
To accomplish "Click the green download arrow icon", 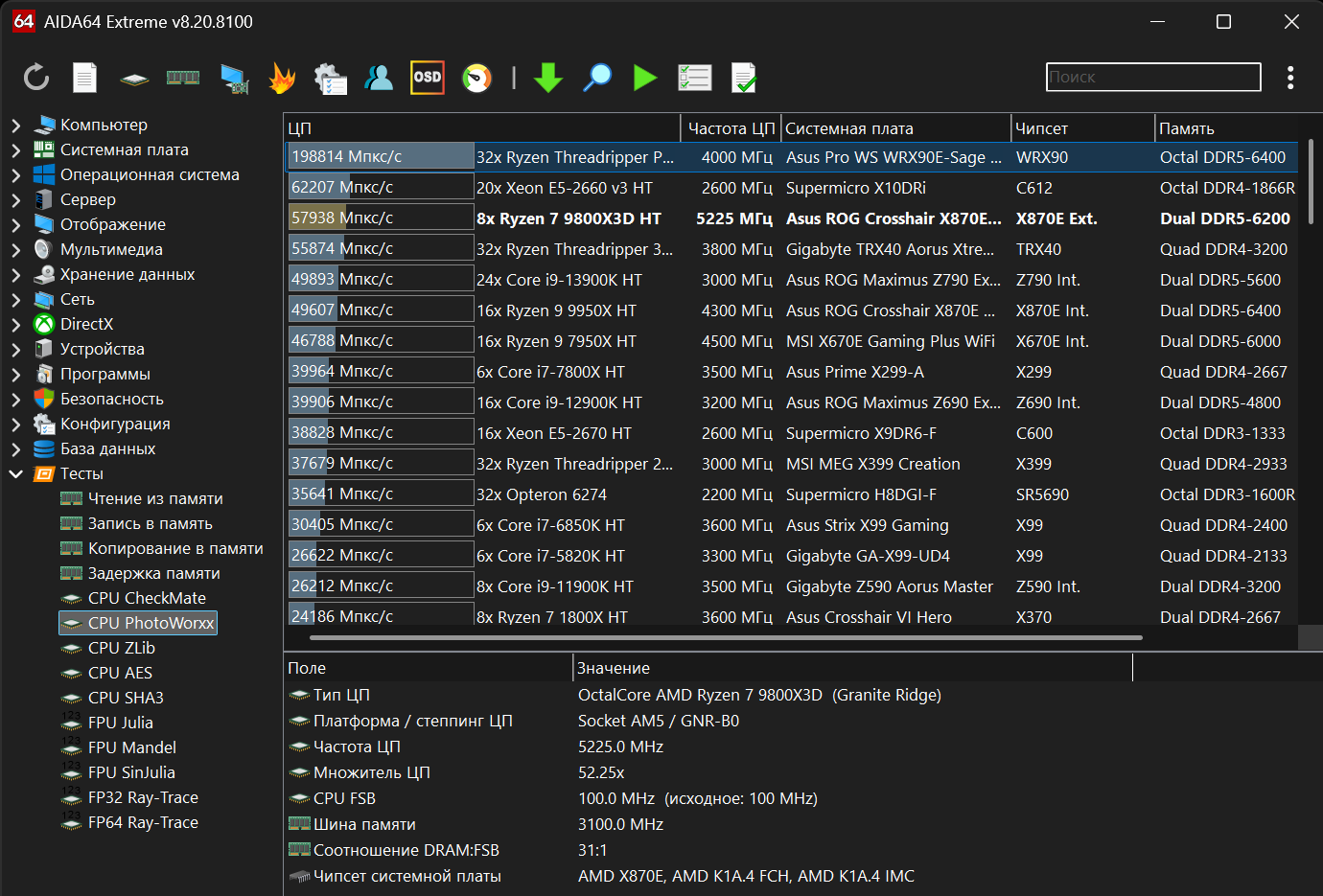I will pos(548,78).
